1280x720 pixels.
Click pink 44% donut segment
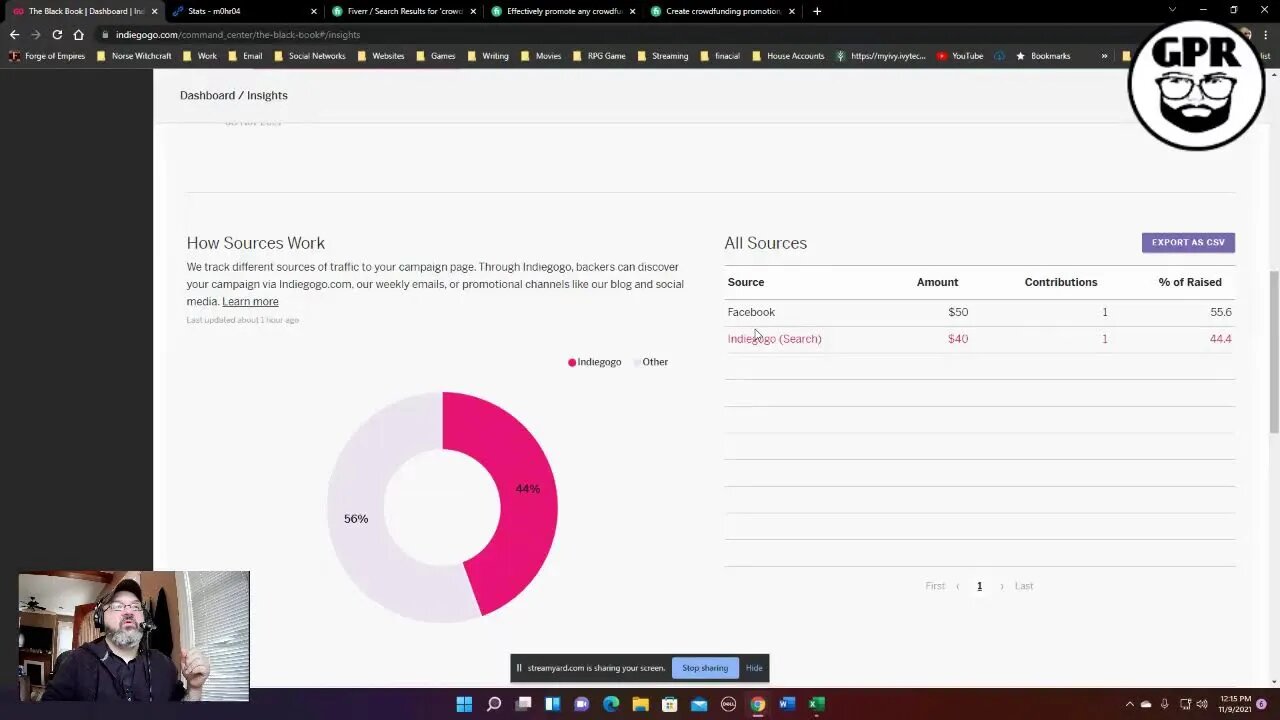(x=528, y=489)
